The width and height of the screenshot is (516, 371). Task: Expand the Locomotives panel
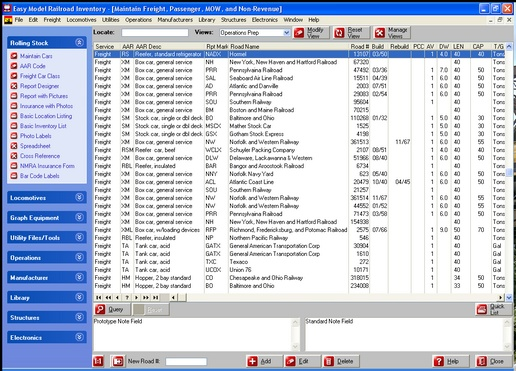pos(79,197)
